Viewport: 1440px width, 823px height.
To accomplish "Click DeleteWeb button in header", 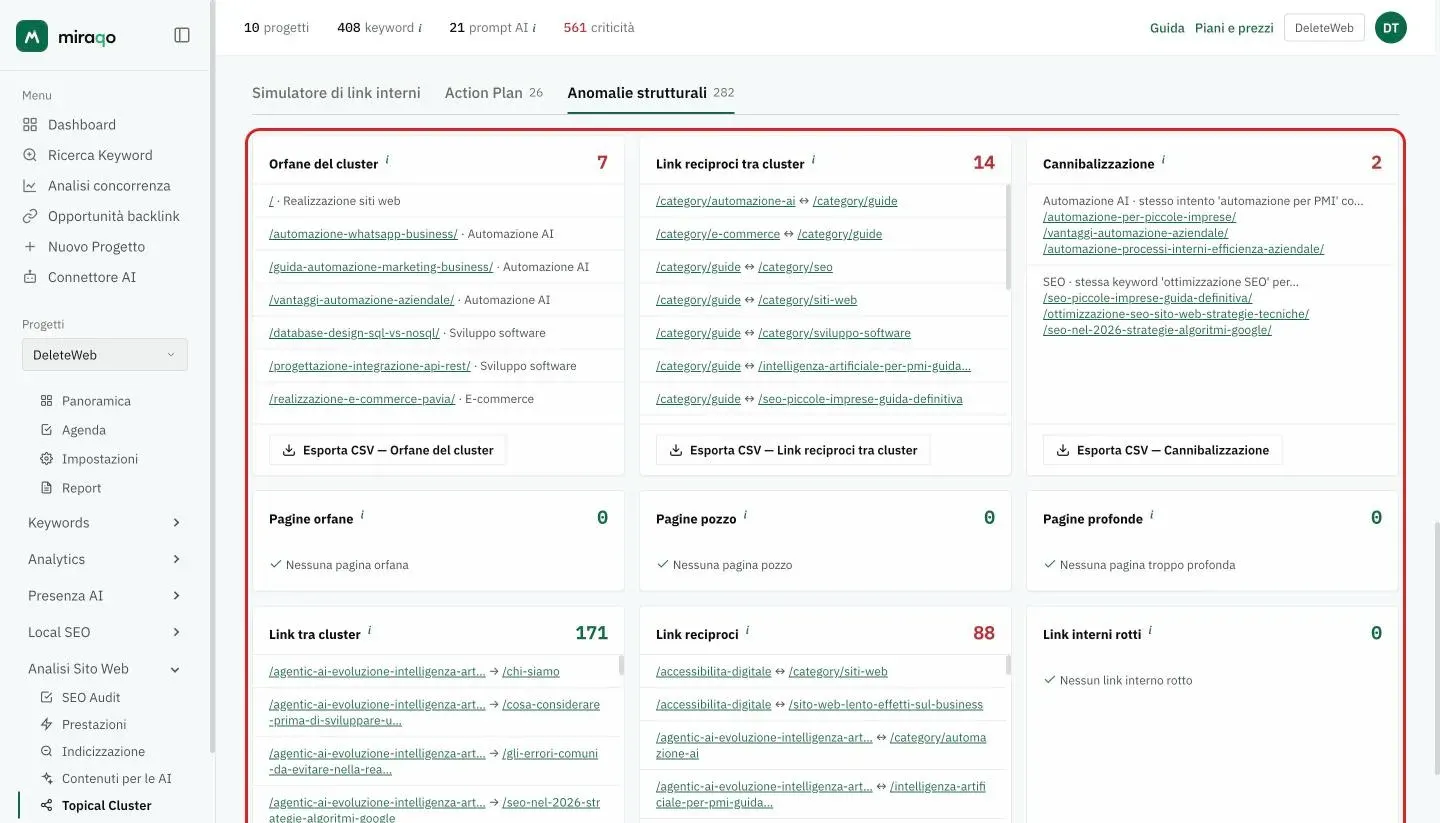I will [1324, 28].
